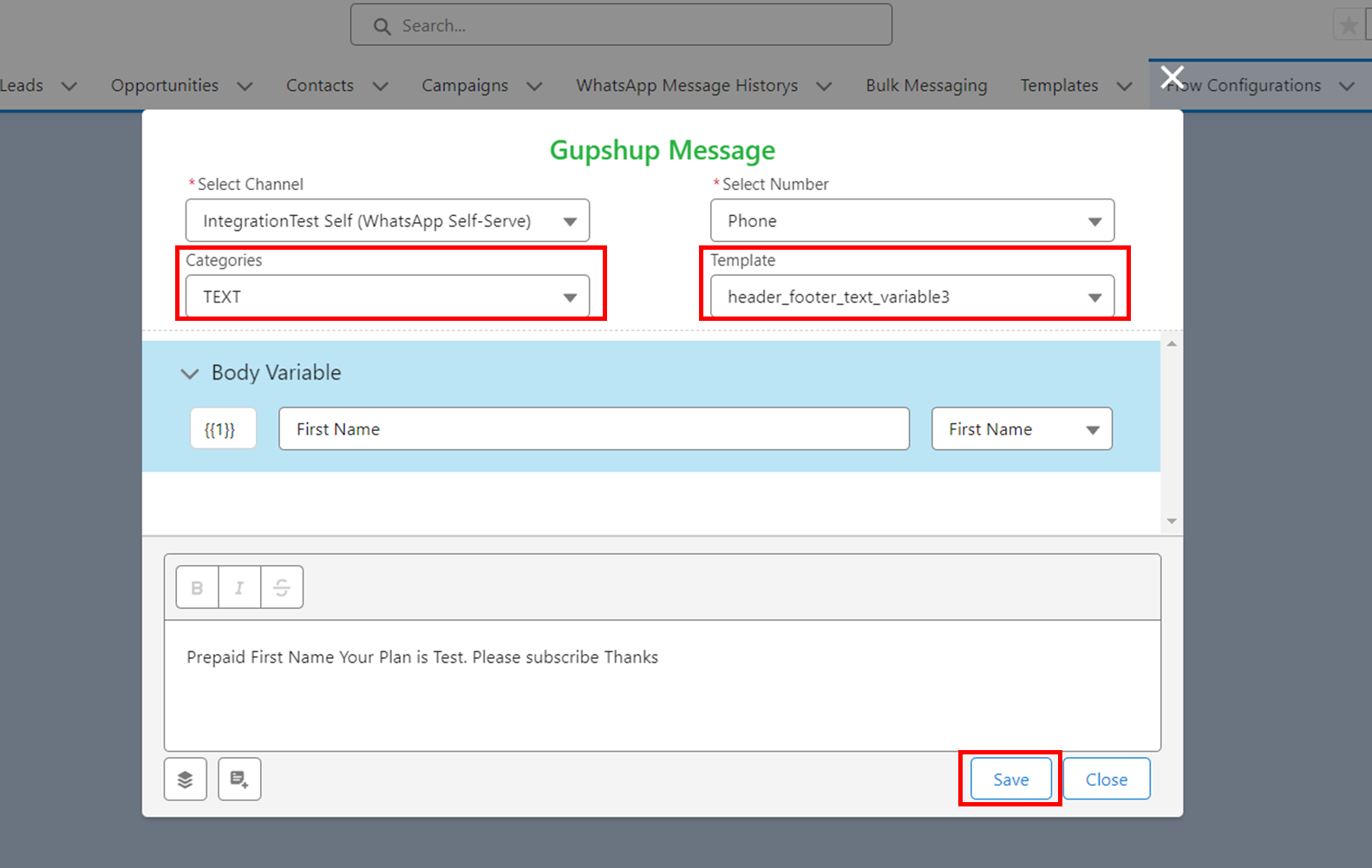The image size is (1372, 868).
Task: Open the Opportunities tab
Action: click(x=165, y=85)
